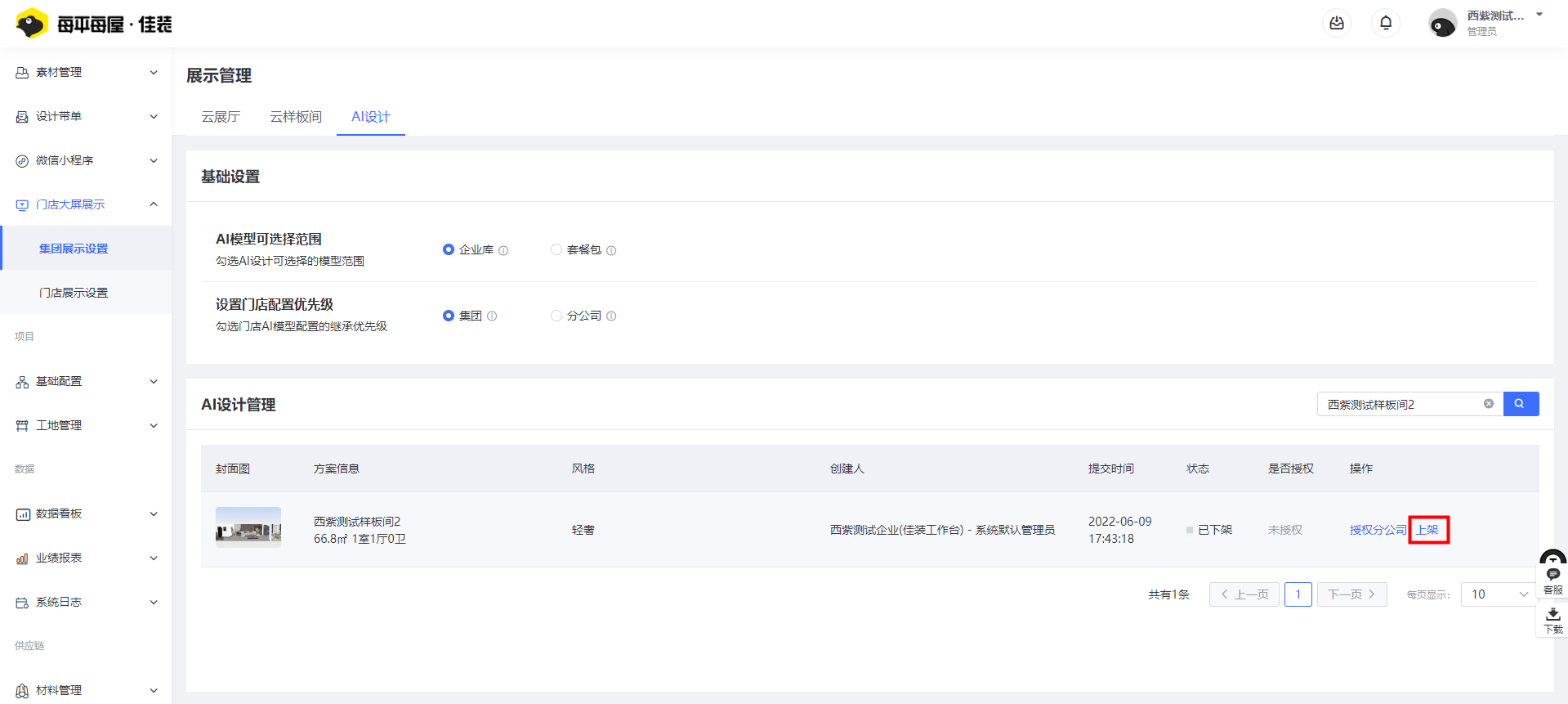
Task: Click the user avatar picture
Action: tap(1442, 24)
